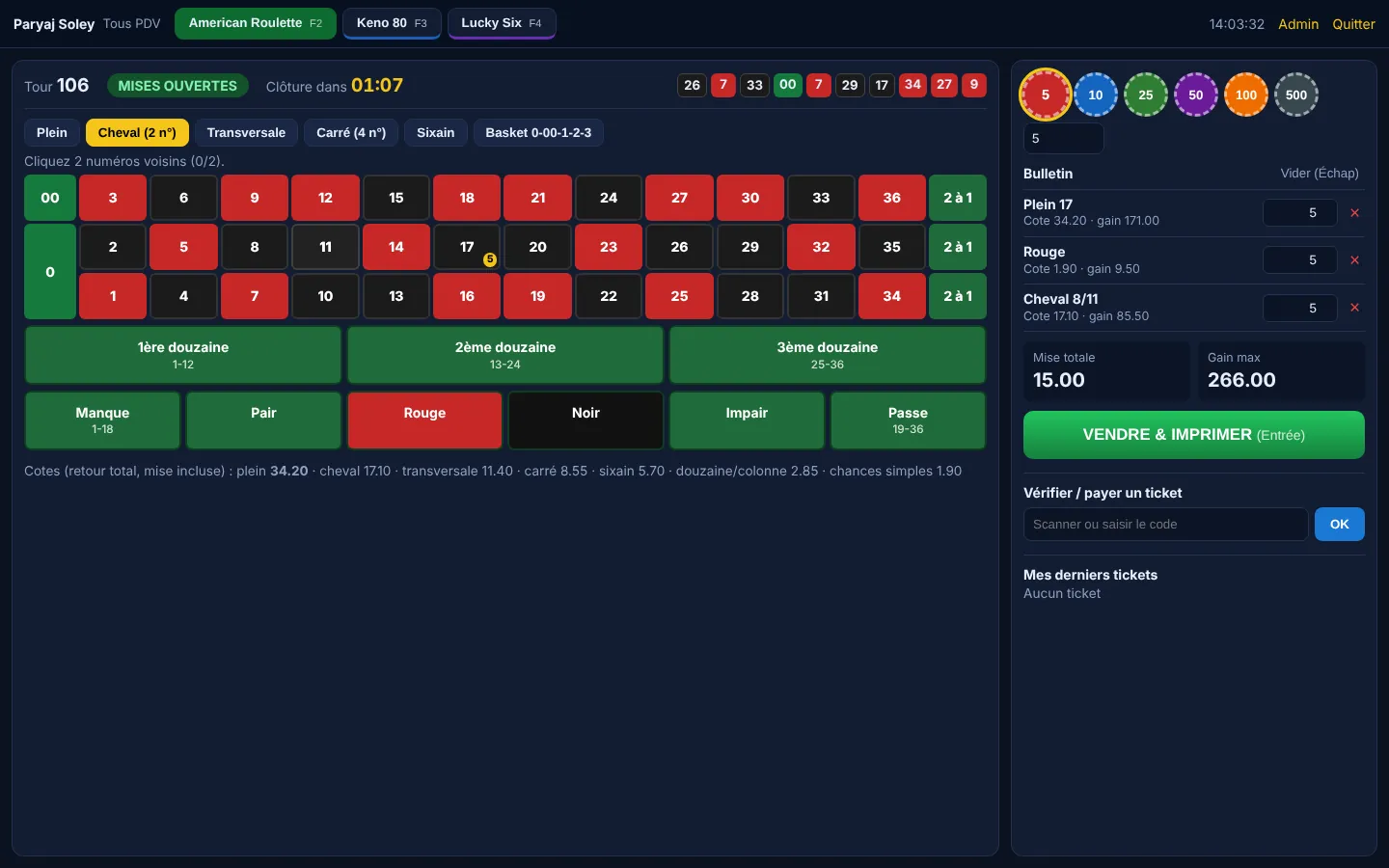Remove the Plein 17 bet

pyautogui.click(x=1354, y=213)
